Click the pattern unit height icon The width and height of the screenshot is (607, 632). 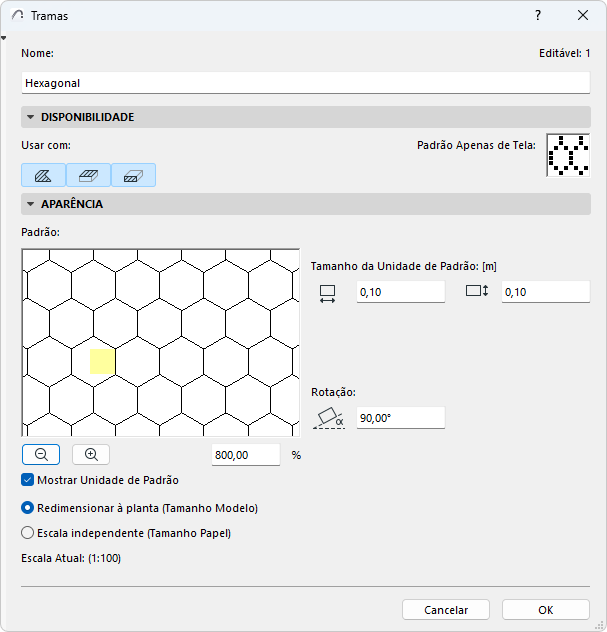point(477,291)
